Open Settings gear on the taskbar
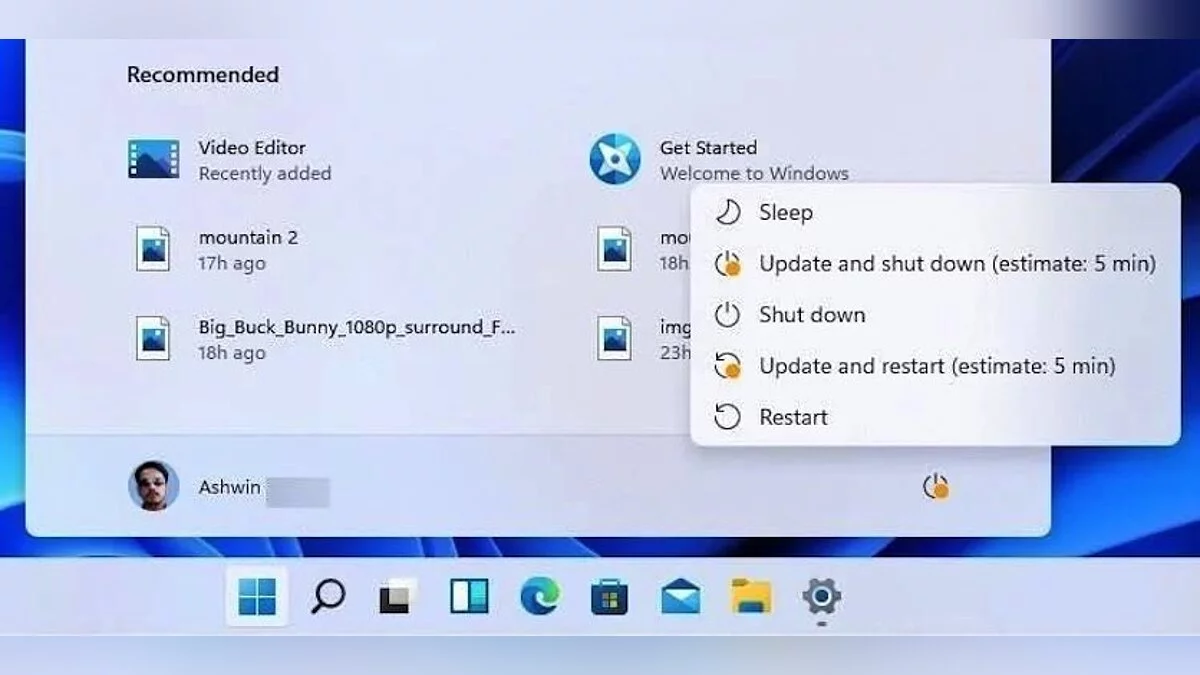 coord(821,597)
